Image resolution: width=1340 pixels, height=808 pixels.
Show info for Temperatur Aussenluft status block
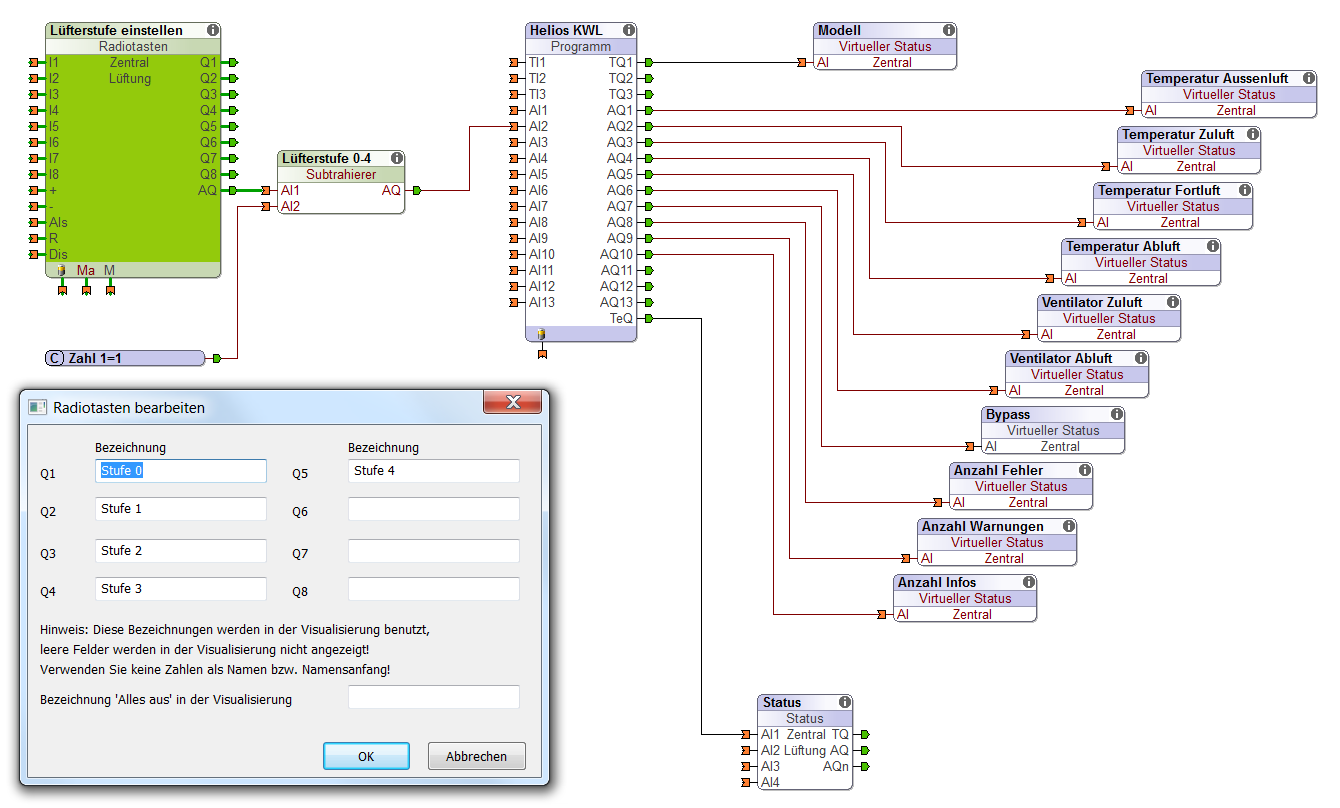1308,79
